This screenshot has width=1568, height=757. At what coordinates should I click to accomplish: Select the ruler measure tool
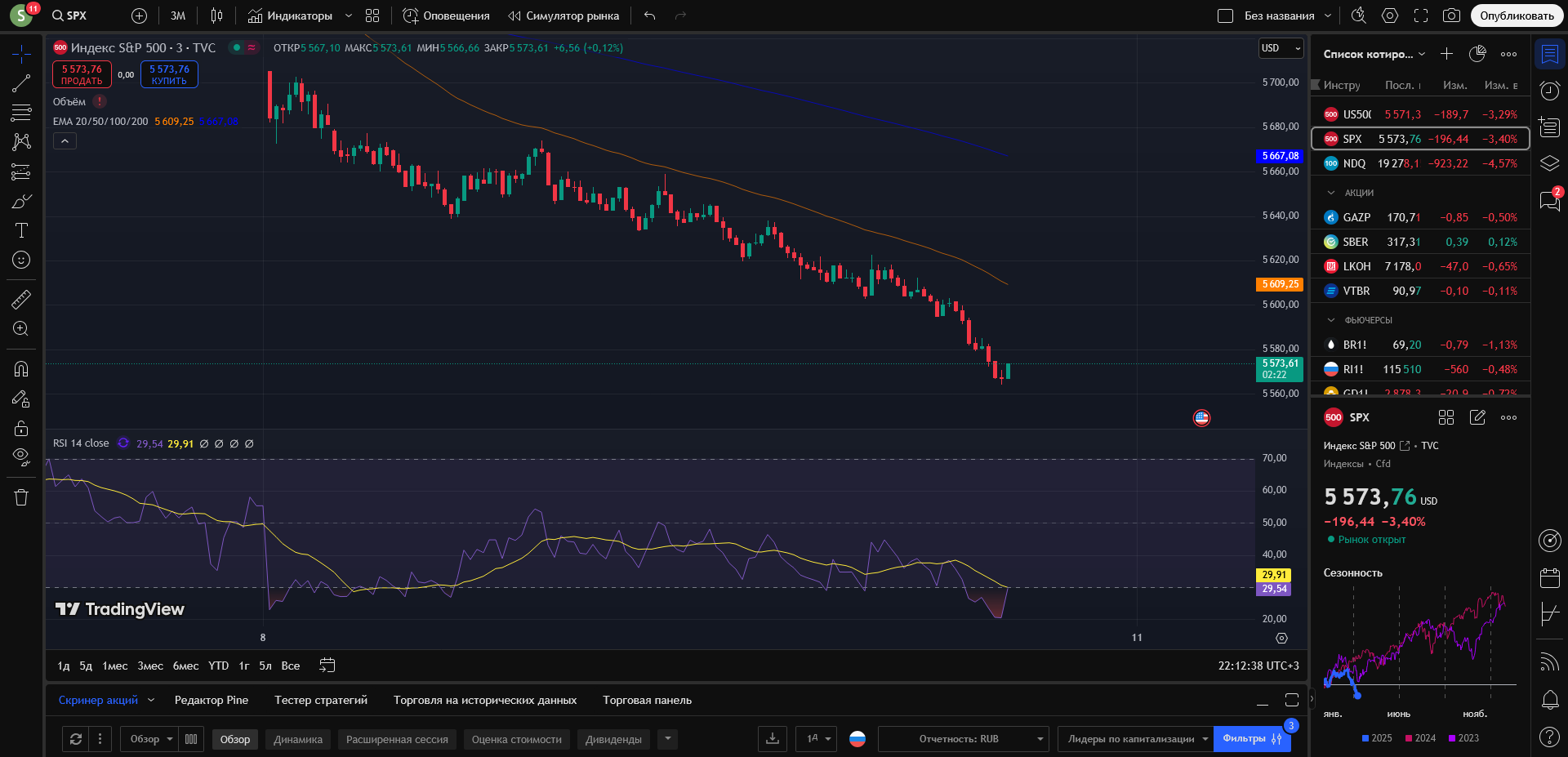[21, 299]
